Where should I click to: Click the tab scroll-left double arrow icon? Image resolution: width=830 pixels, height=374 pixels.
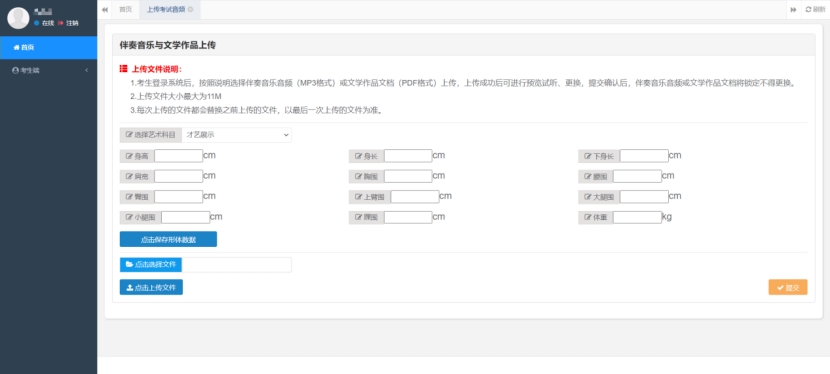pos(105,10)
